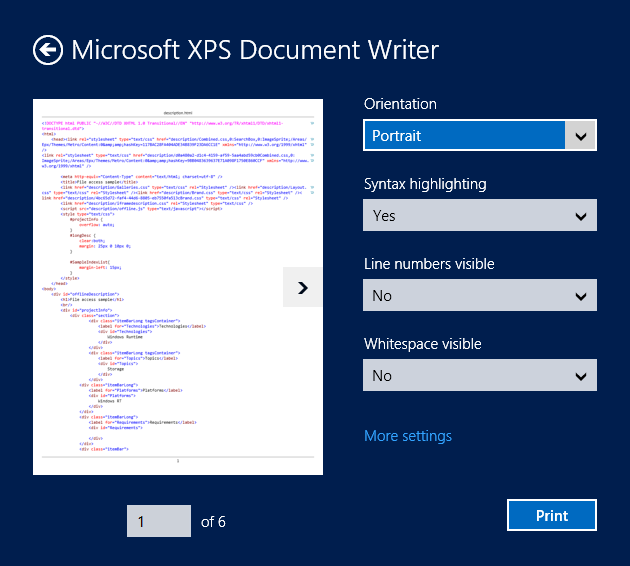This screenshot has height=566, width=630.
Task: Click the 'Microsoft XPS Document Writer' title
Action: (x=255, y=50)
